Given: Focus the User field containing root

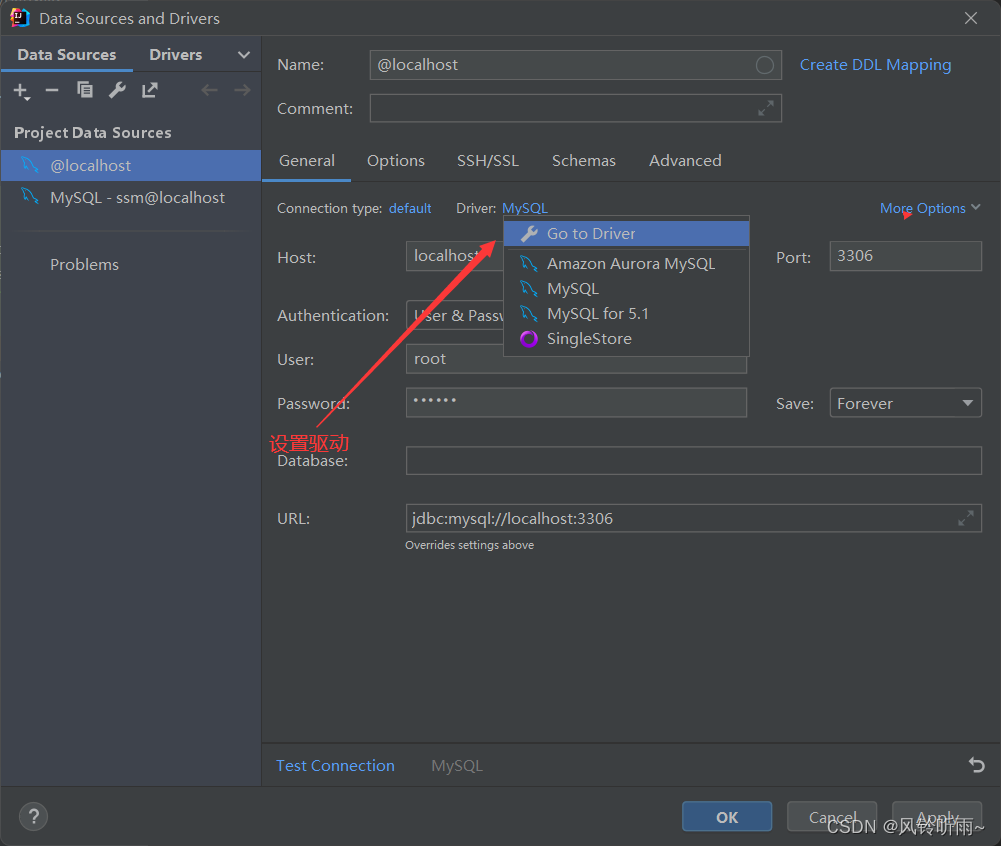Looking at the screenshot, I should pos(576,359).
